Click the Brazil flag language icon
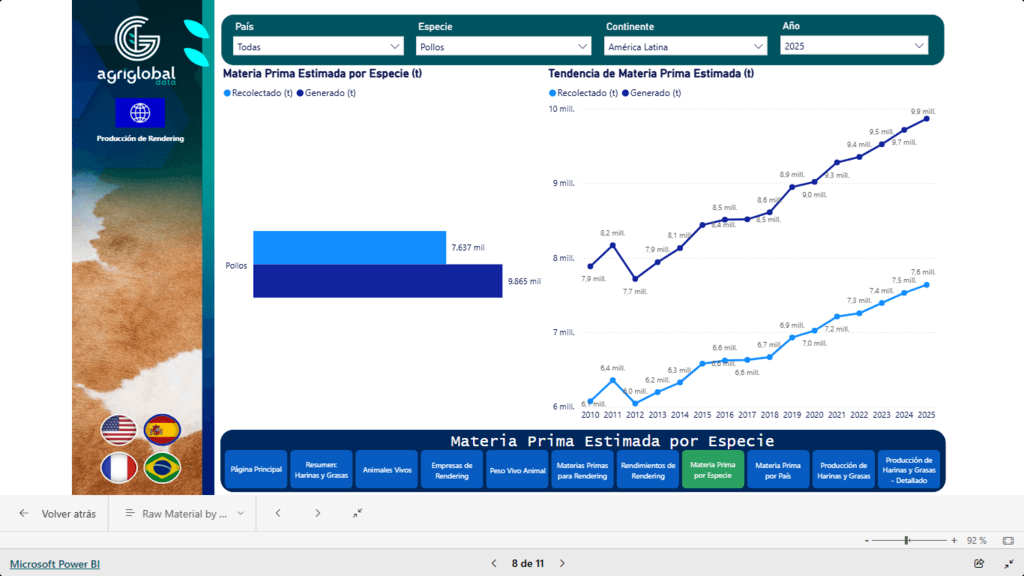Screen dimensions: 1024x576 click(162, 468)
